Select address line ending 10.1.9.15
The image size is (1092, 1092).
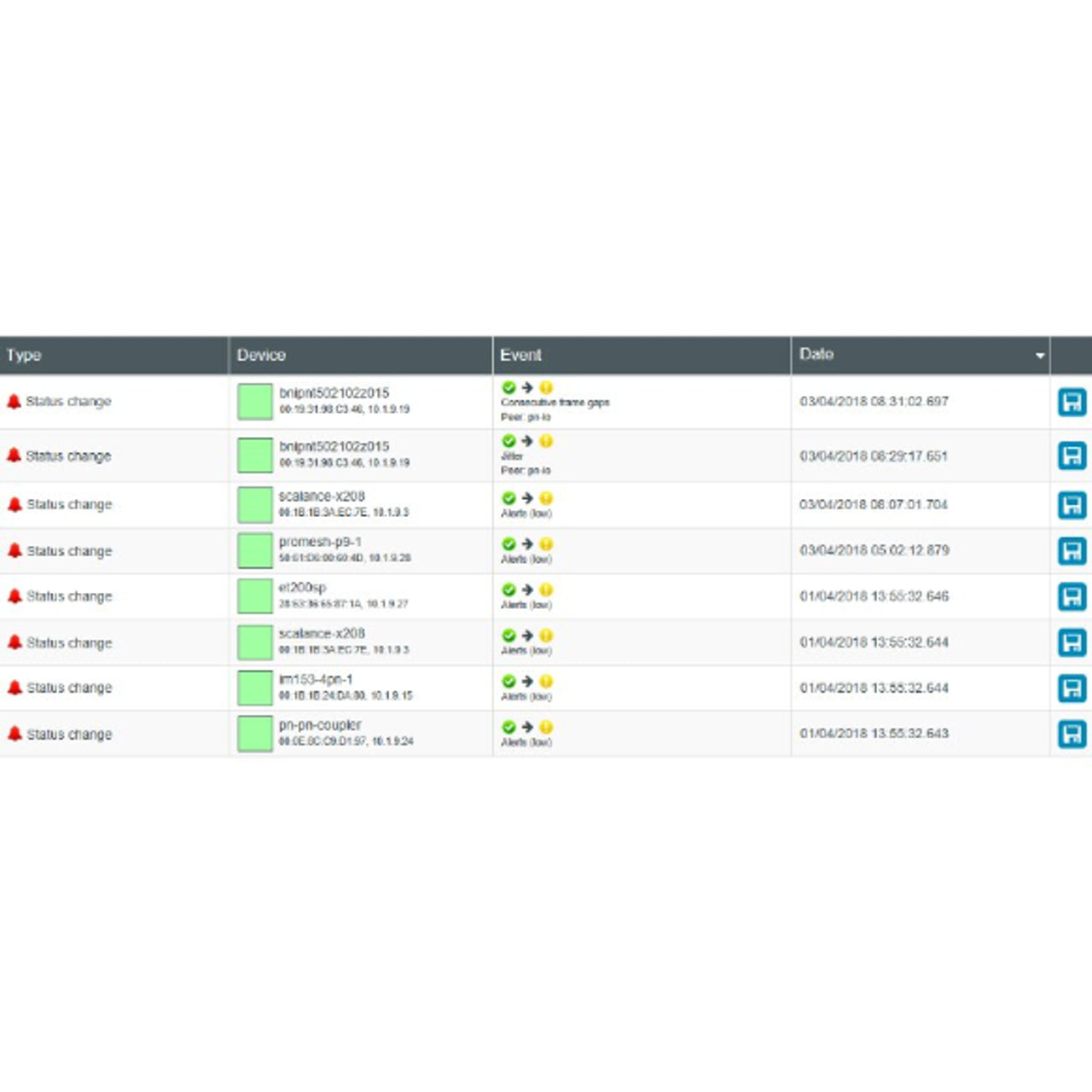pyautogui.click(x=346, y=695)
